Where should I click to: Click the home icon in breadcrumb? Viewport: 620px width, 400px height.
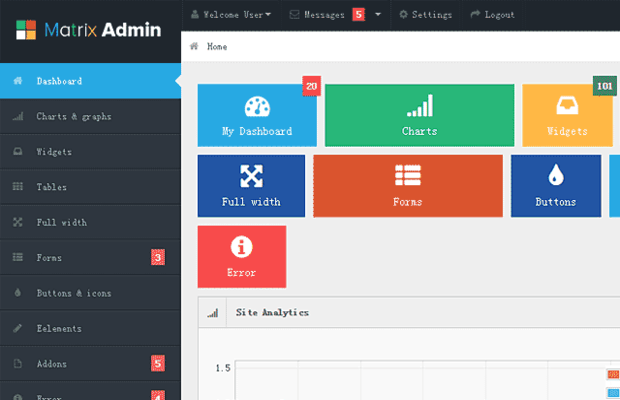[194, 46]
